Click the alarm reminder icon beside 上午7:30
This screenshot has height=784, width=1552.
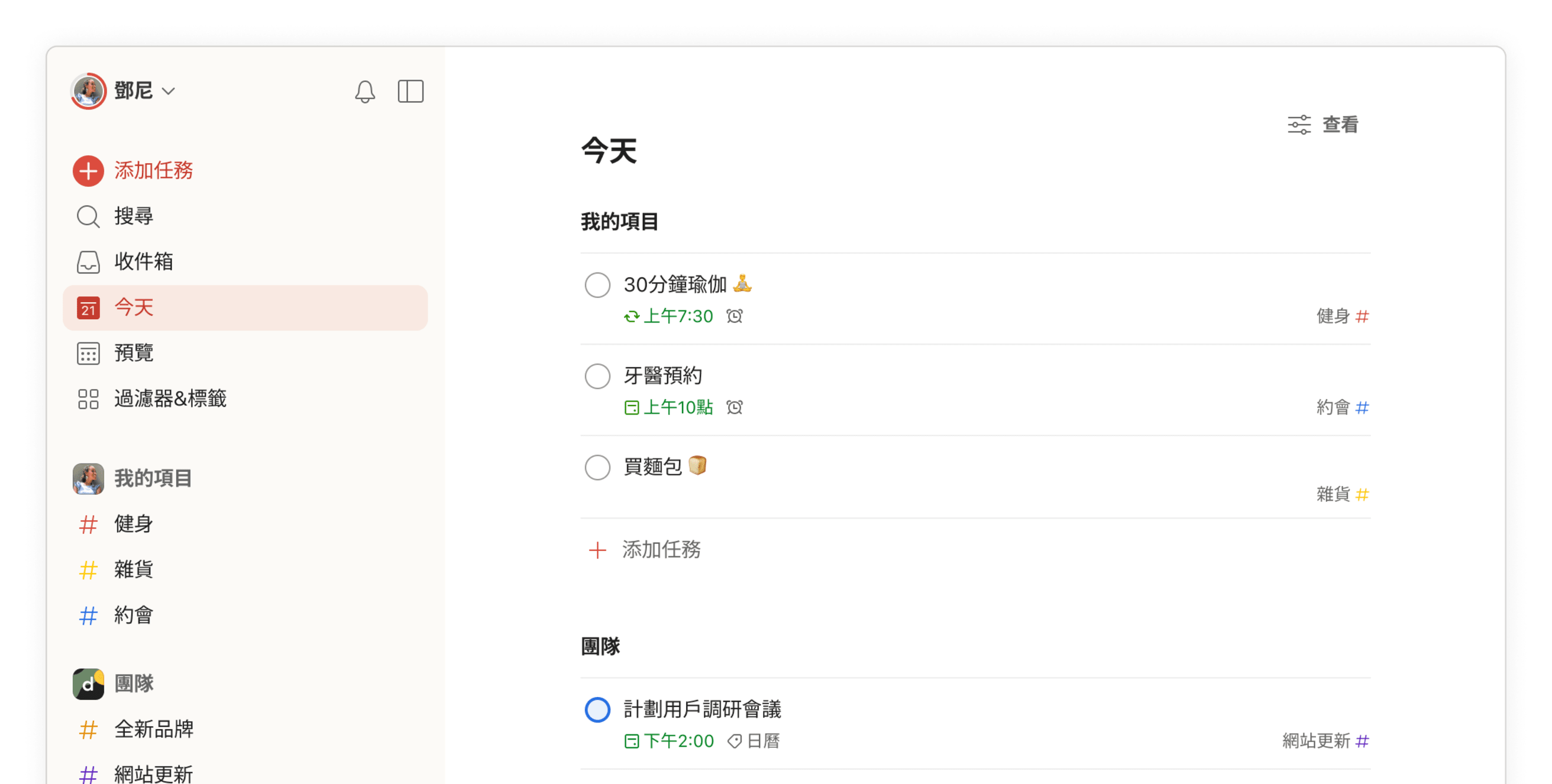pyautogui.click(x=735, y=316)
